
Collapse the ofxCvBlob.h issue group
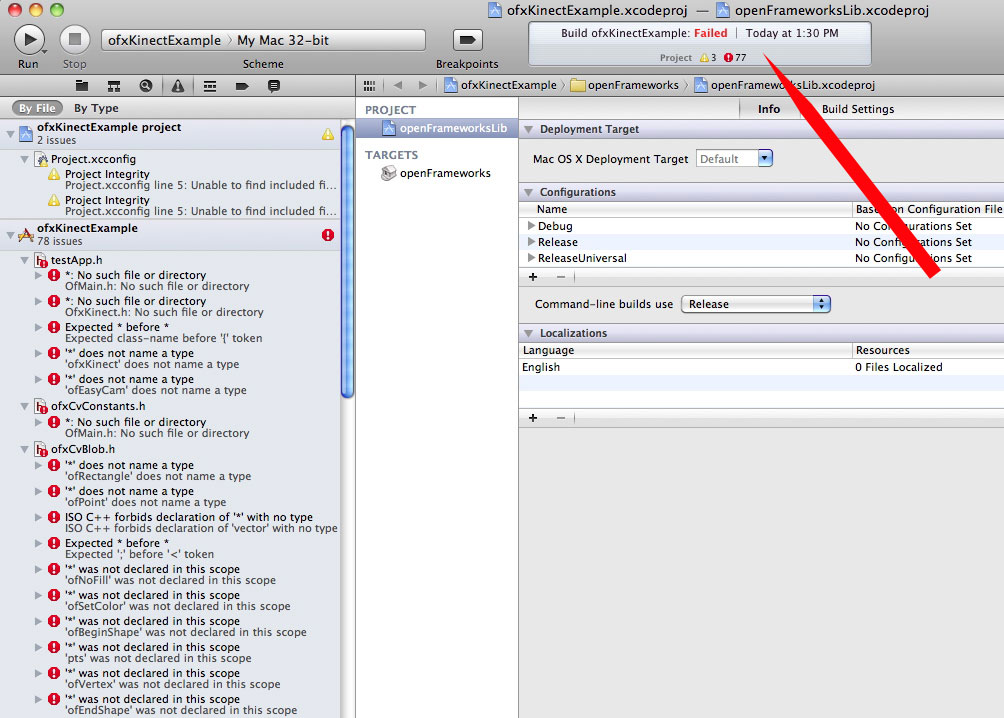[x=24, y=449]
